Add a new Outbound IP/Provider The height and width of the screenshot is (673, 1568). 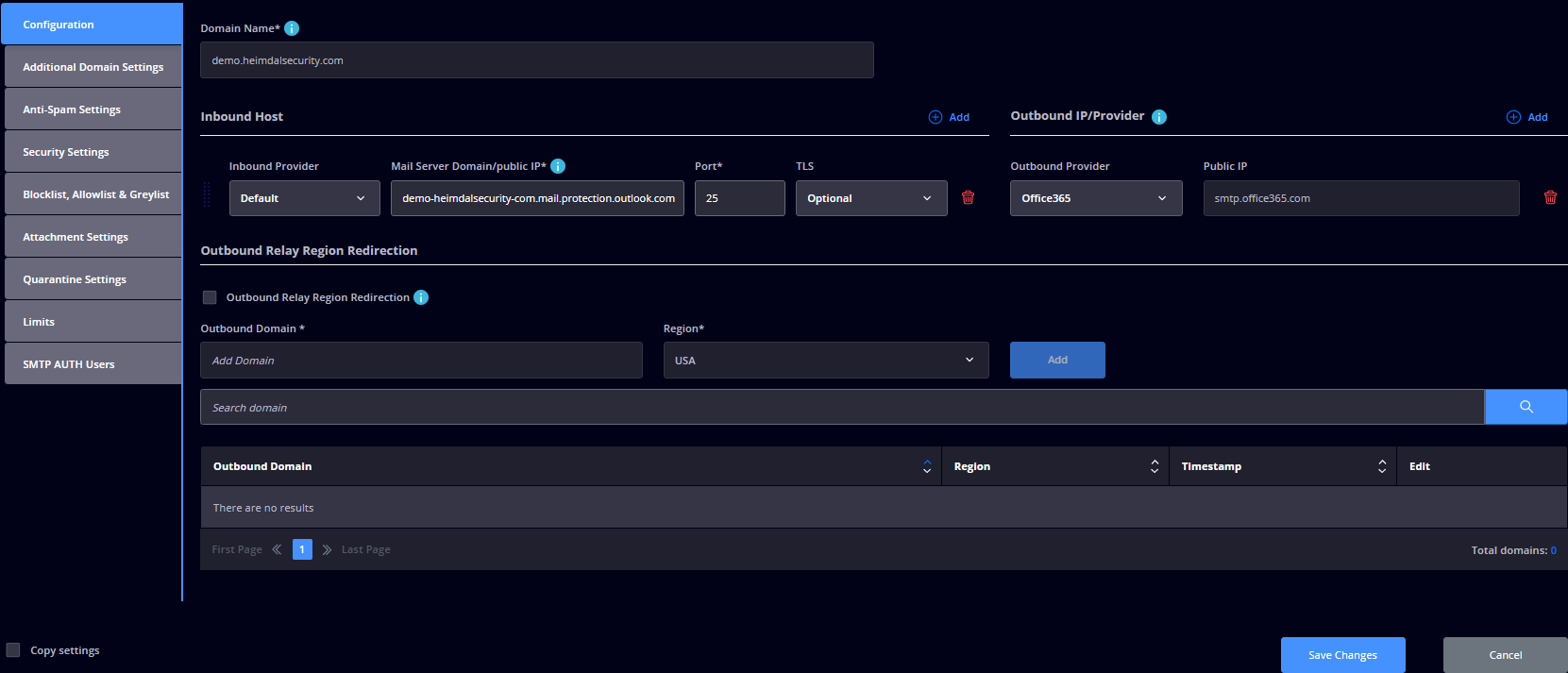(1526, 117)
